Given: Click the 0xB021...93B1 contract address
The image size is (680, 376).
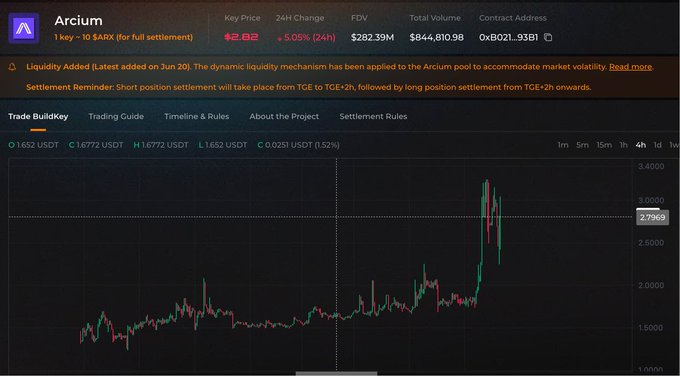Looking at the screenshot, I should [508, 37].
